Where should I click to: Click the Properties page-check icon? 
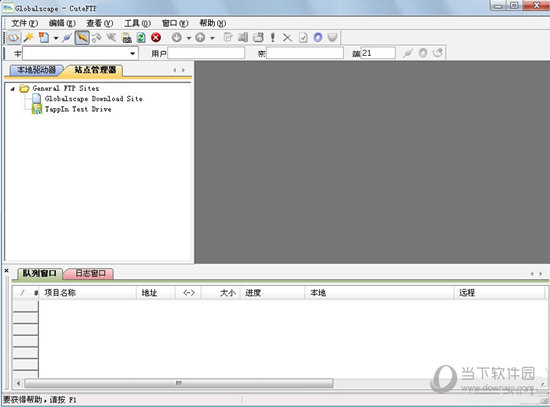pyautogui.click(x=303, y=37)
